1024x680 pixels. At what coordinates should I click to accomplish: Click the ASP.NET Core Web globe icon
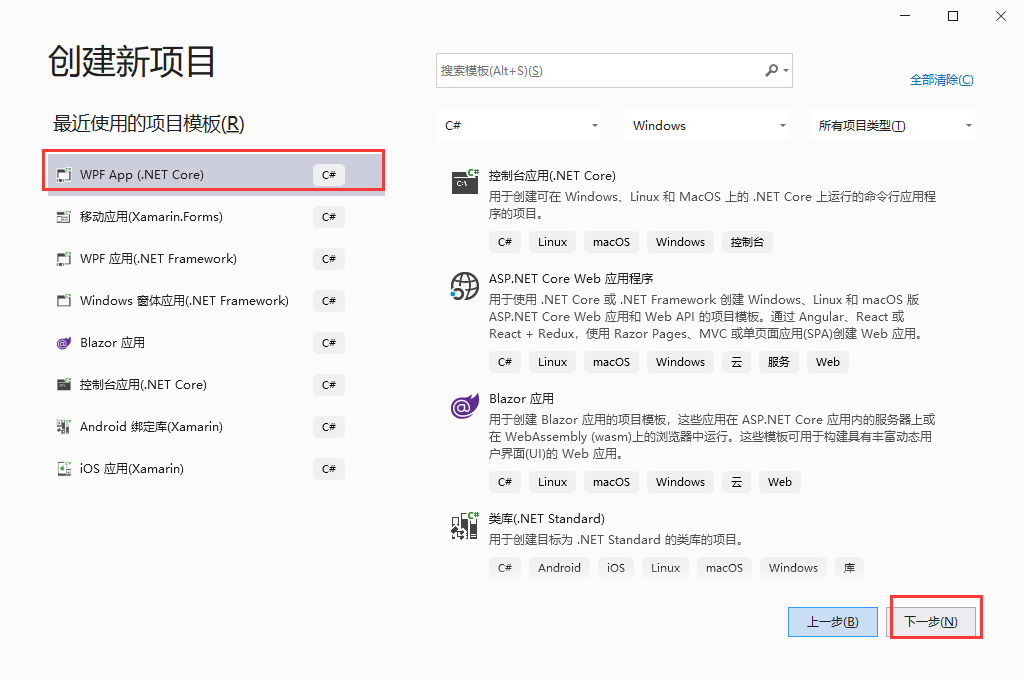pos(464,287)
